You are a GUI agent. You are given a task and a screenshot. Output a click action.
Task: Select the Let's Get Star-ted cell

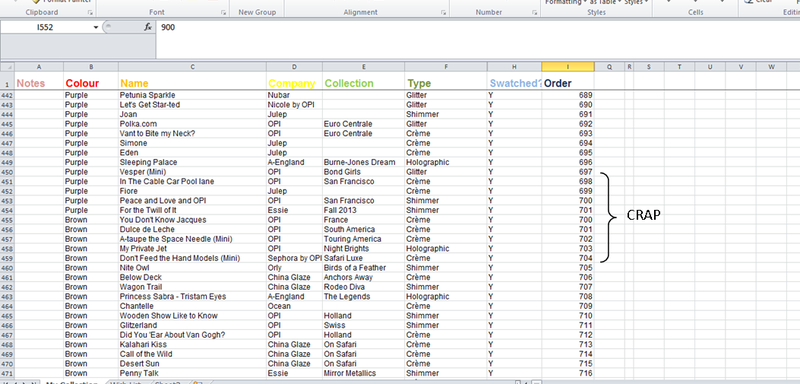pos(192,105)
